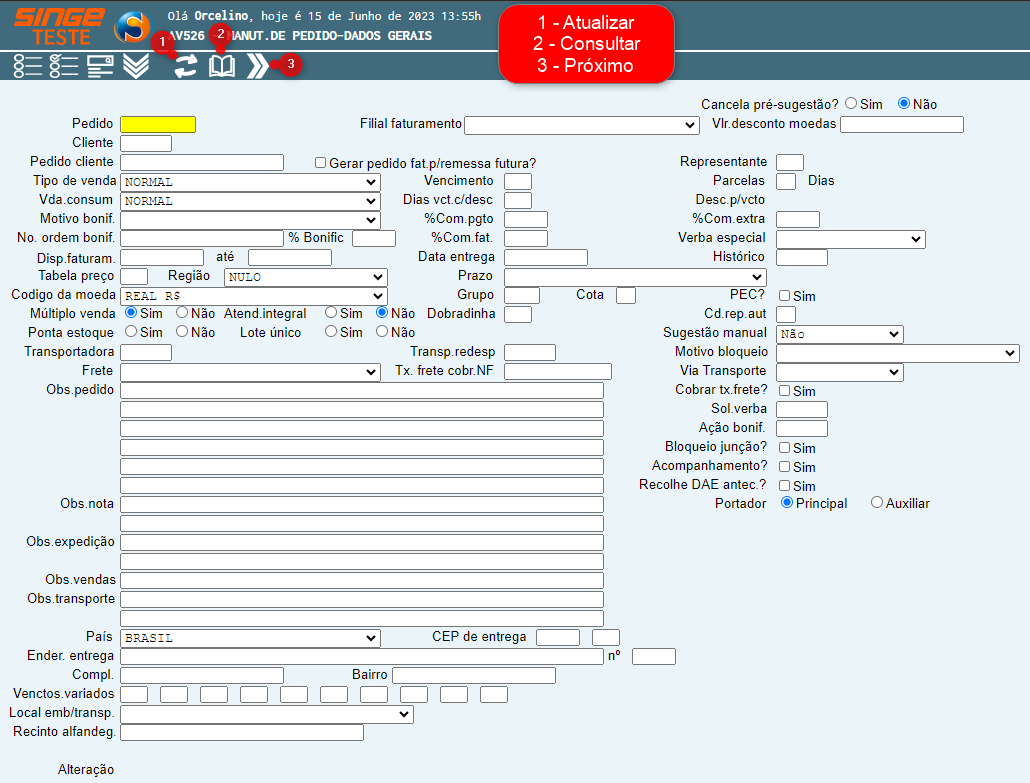Focus the Vlr.desconto moedas field
Image resolution: width=1030 pixels, height=783 pixels.
[x=902, y=124]
